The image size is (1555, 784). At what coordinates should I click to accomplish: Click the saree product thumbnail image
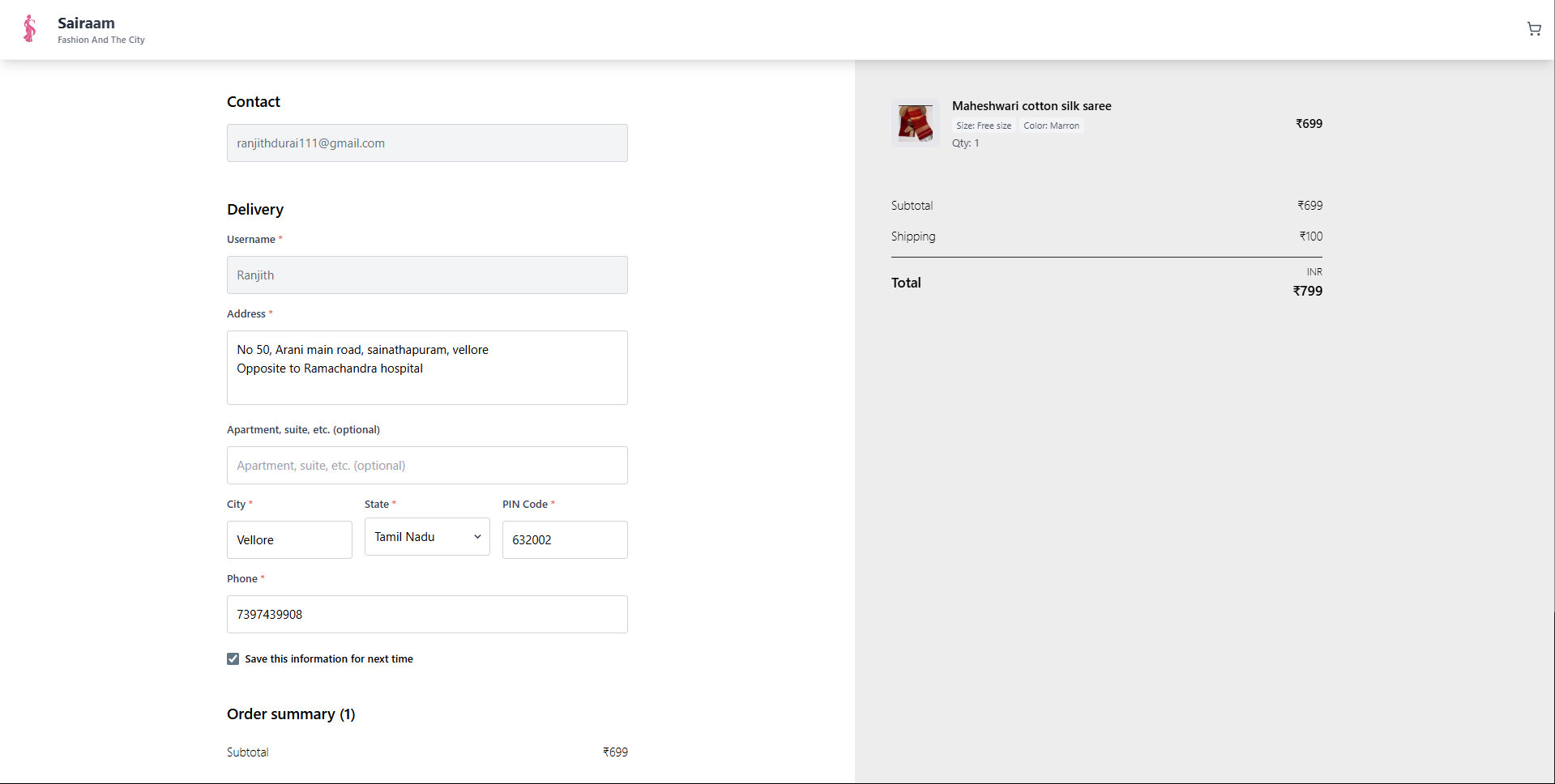[x=915, y=123]
